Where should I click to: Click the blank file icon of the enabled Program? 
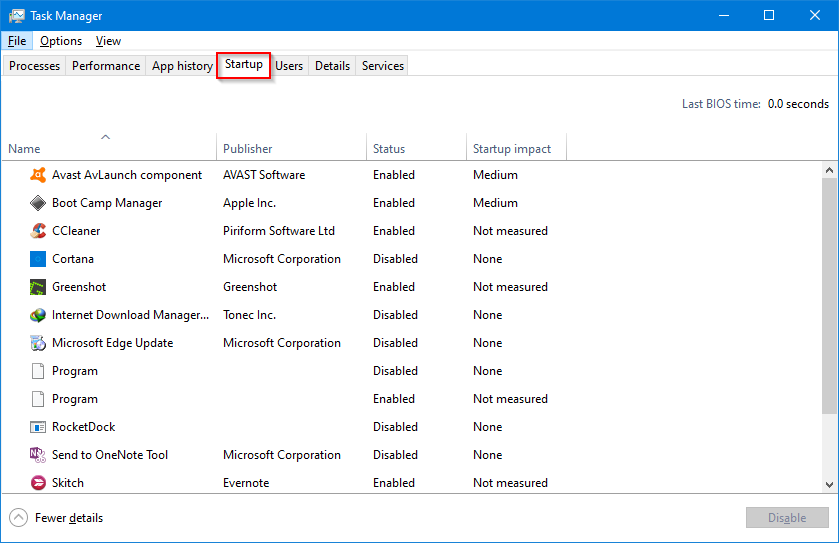[x=38, y=399]
